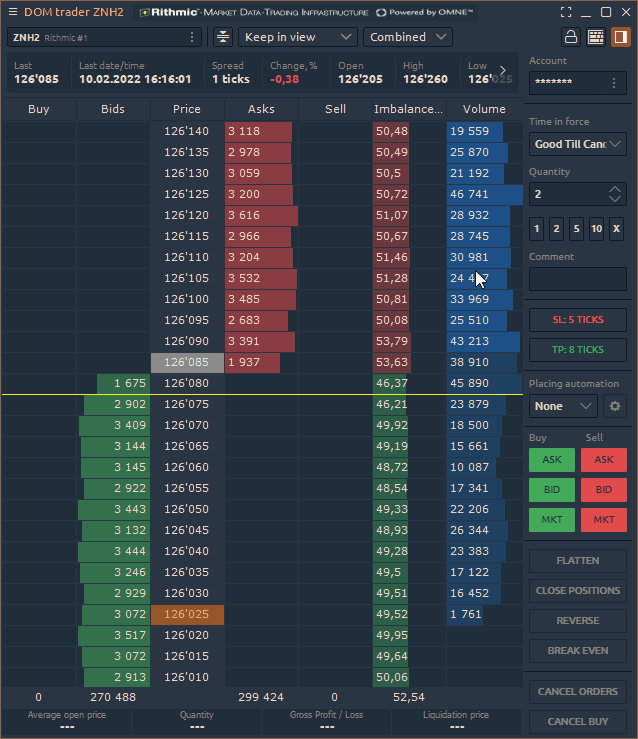638x739 pixels.
Task: Click the Volume column header
Action: [484, 109]
